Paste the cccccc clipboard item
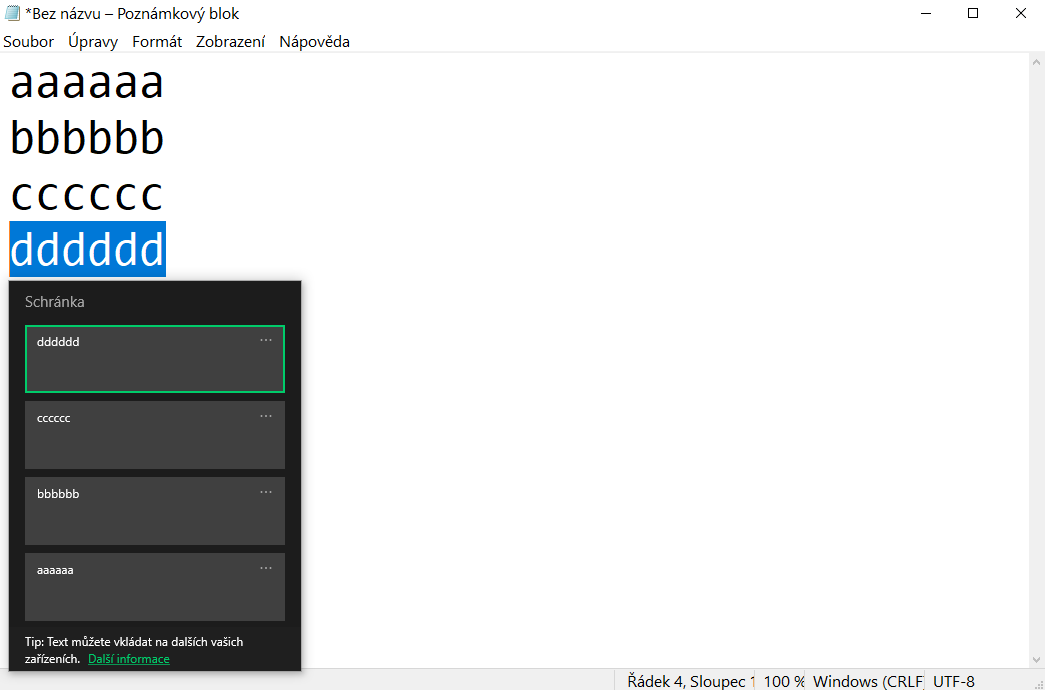Screen dimensions: 1045x690 140,438
